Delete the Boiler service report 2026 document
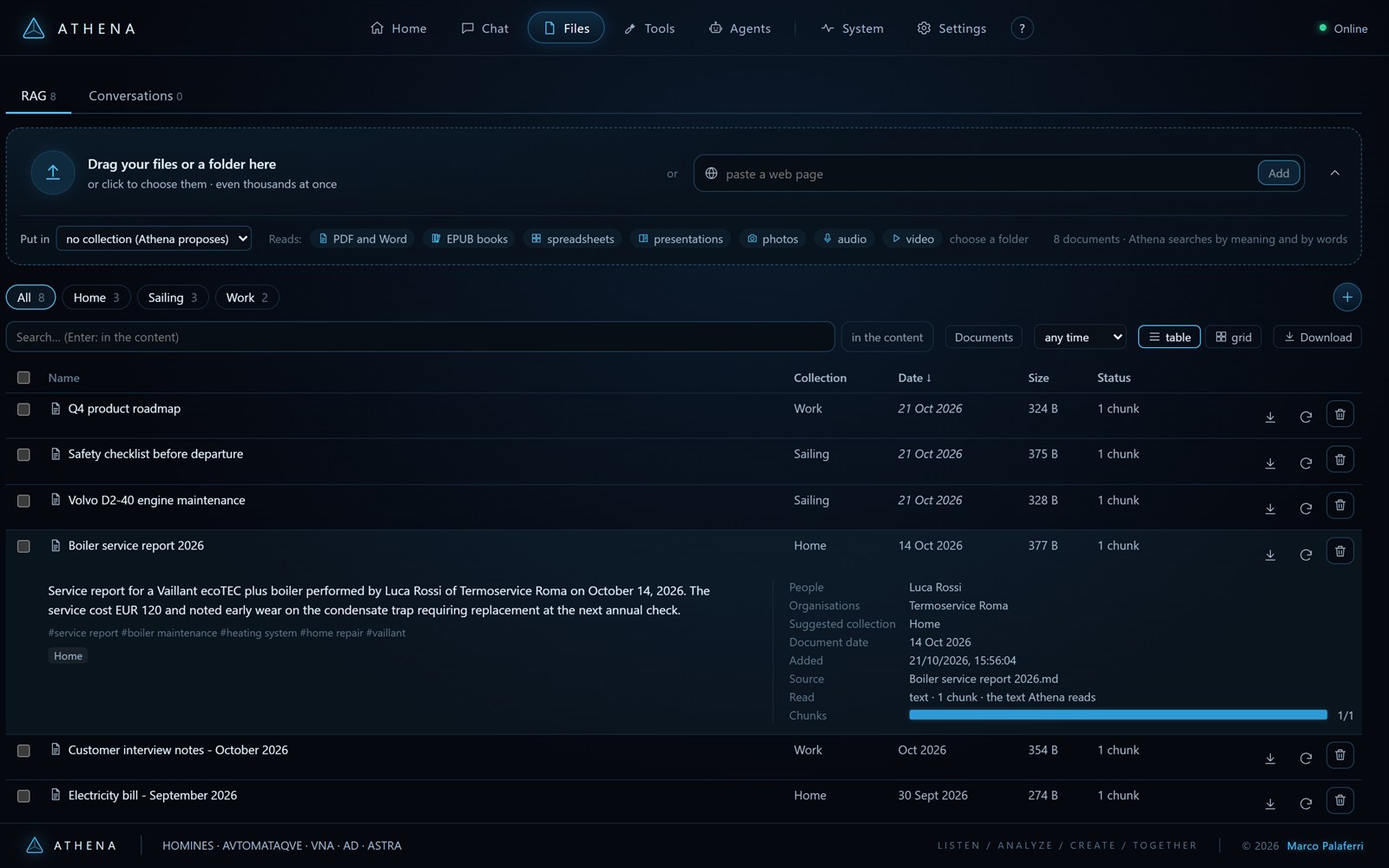1389x868 pixels. (1340, 551)
